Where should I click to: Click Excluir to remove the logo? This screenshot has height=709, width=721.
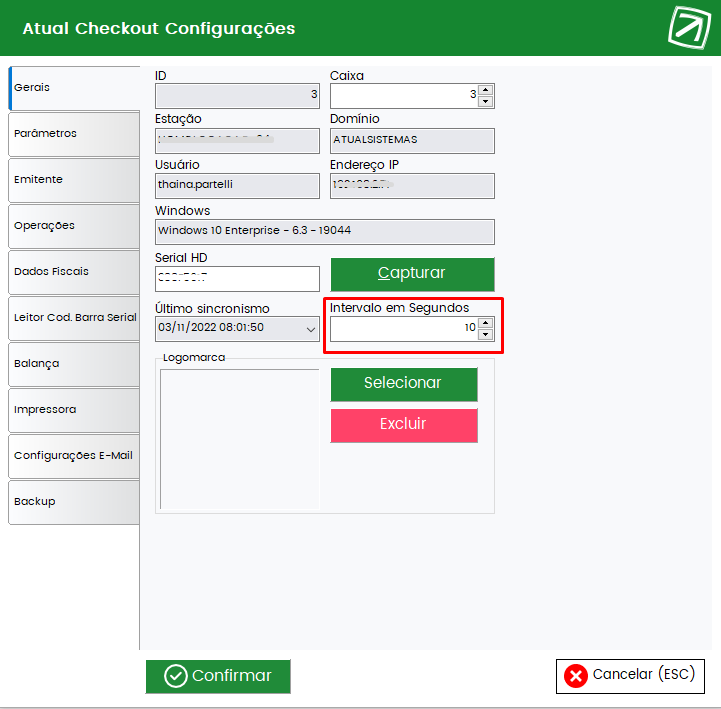(x=404, y=425)
